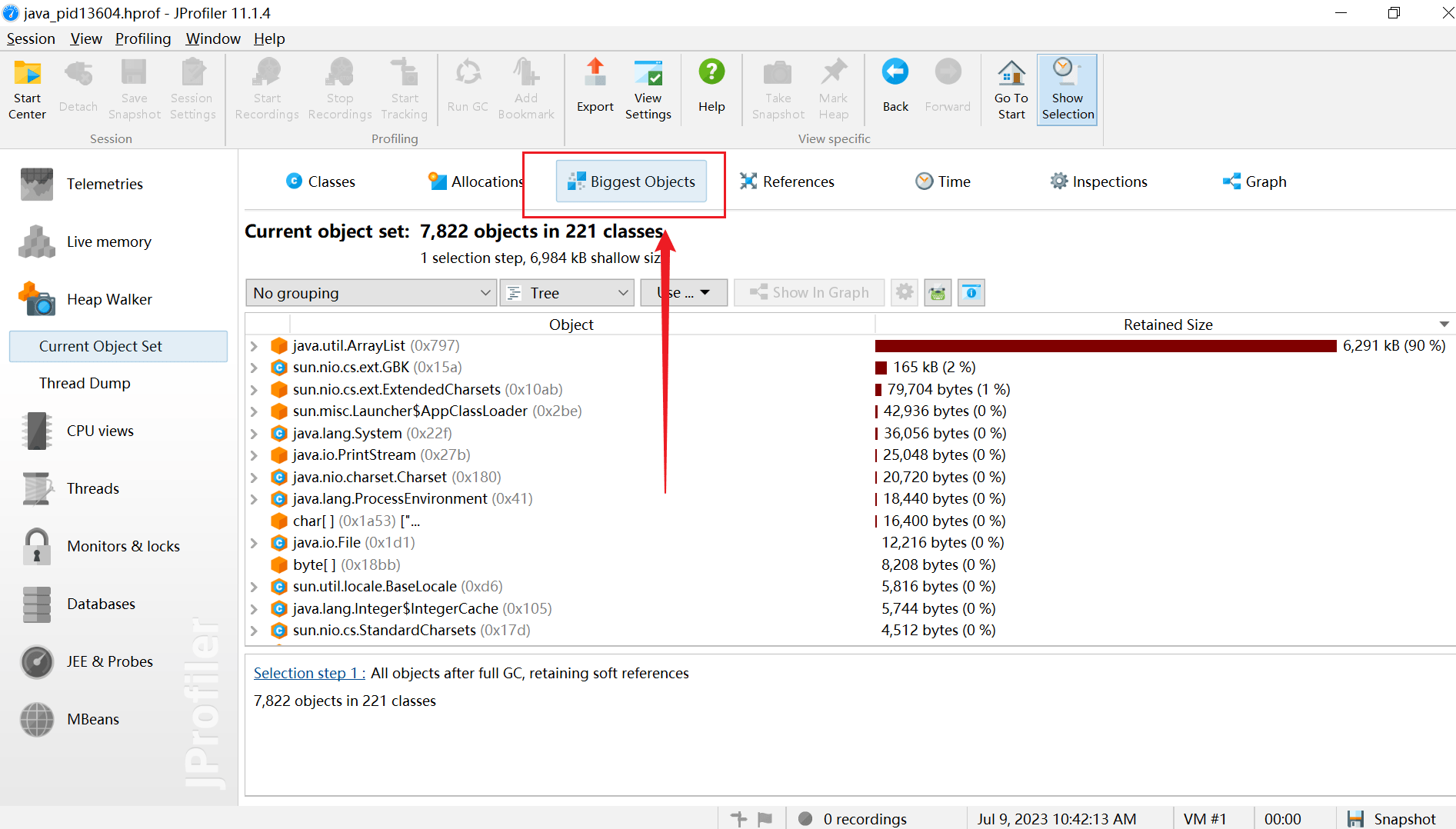Viewport: 1456px width, 829px height.
Task: Open the No grouping dropdown
Action: pos(371,293)
